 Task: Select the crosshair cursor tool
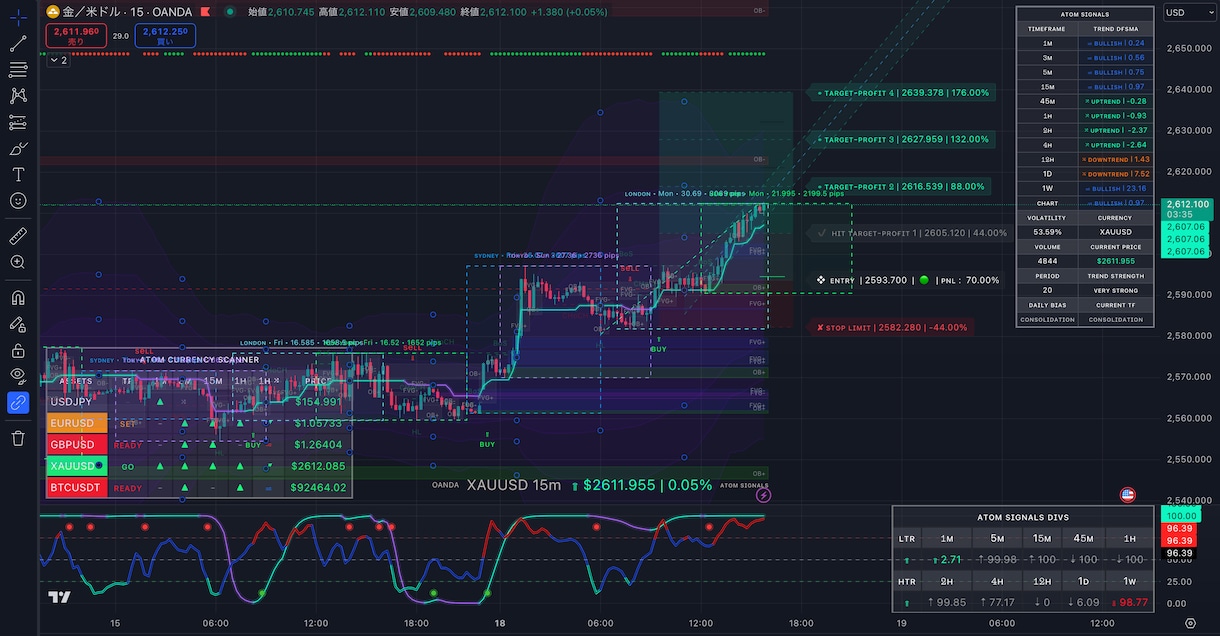click(x=18, y=18)
